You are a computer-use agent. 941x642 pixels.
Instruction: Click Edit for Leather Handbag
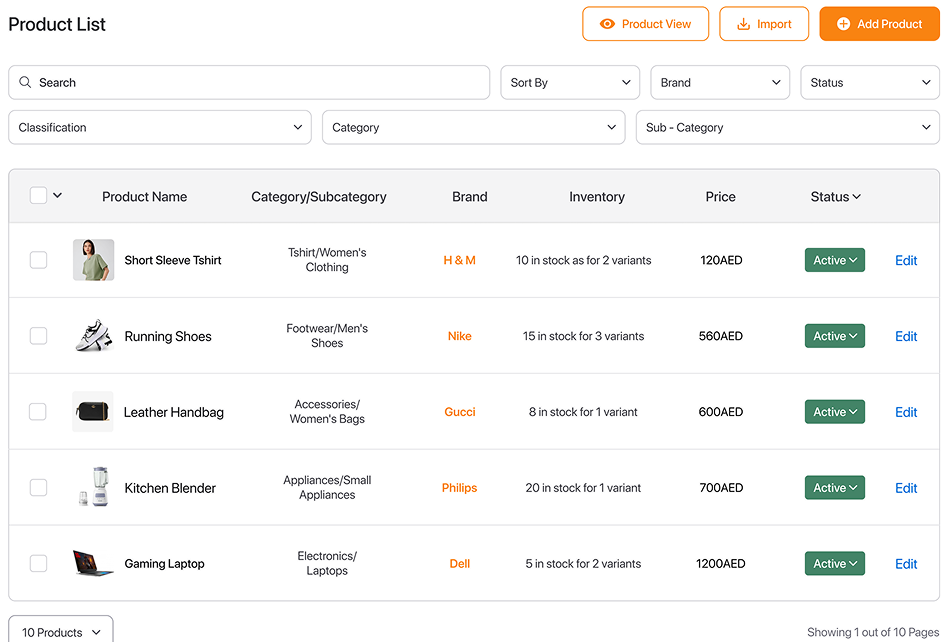(x=906, y=412)
